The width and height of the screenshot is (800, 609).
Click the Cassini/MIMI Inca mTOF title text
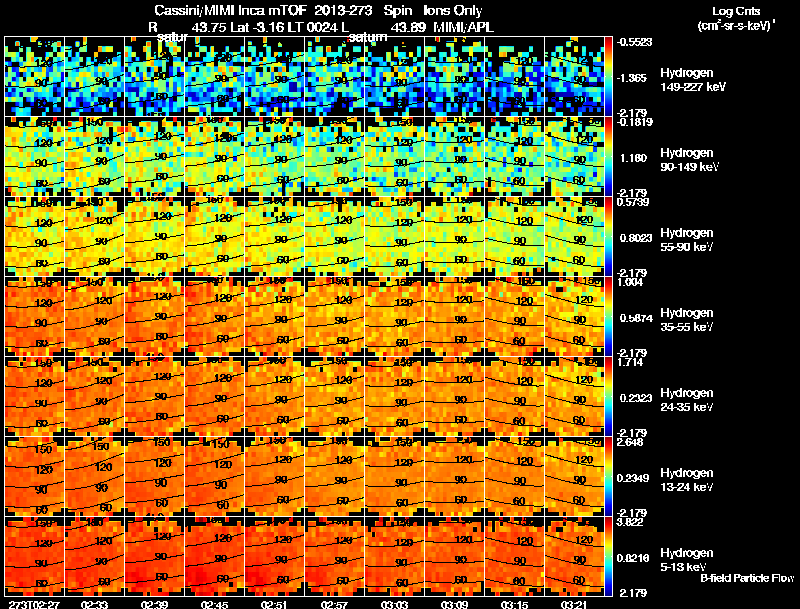coord(230,10)
